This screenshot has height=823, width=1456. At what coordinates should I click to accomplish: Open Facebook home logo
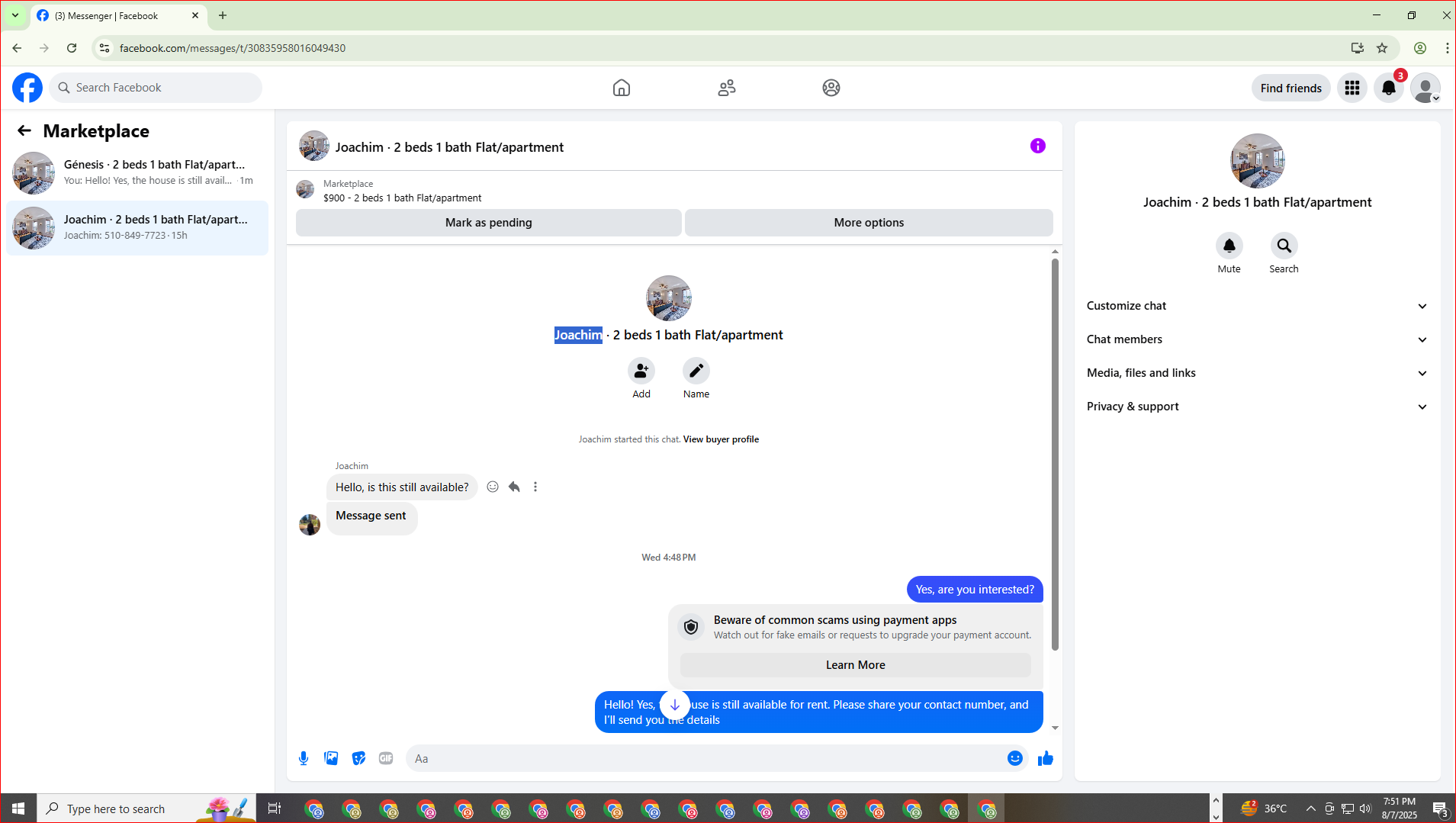pos(27,88)
